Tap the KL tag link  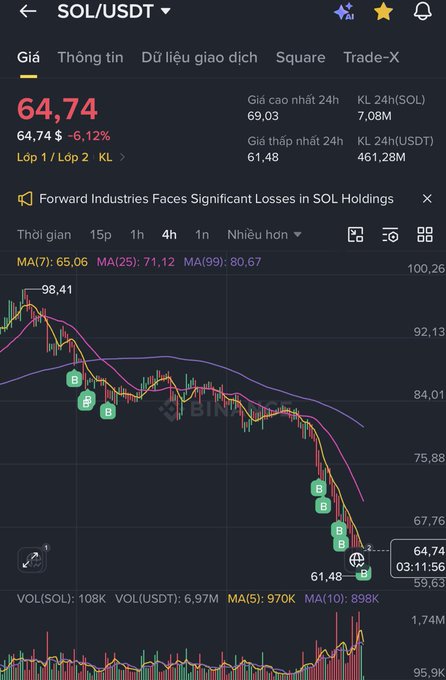[x=105, y=157]
